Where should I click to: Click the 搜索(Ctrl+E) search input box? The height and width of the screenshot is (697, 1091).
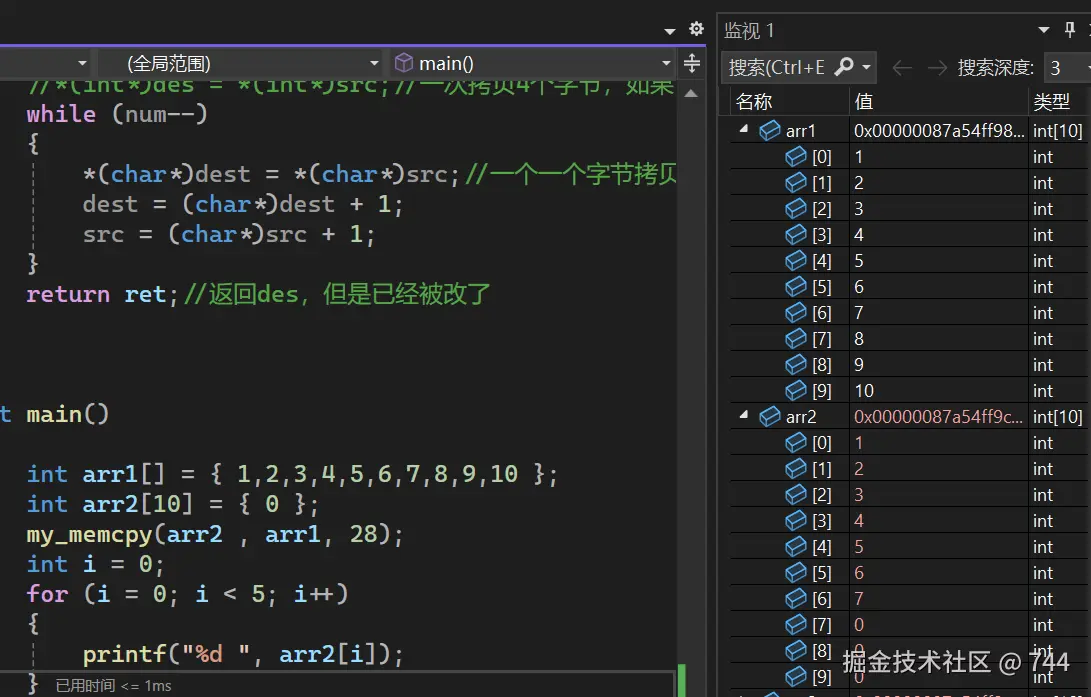[x=780, y=67]
